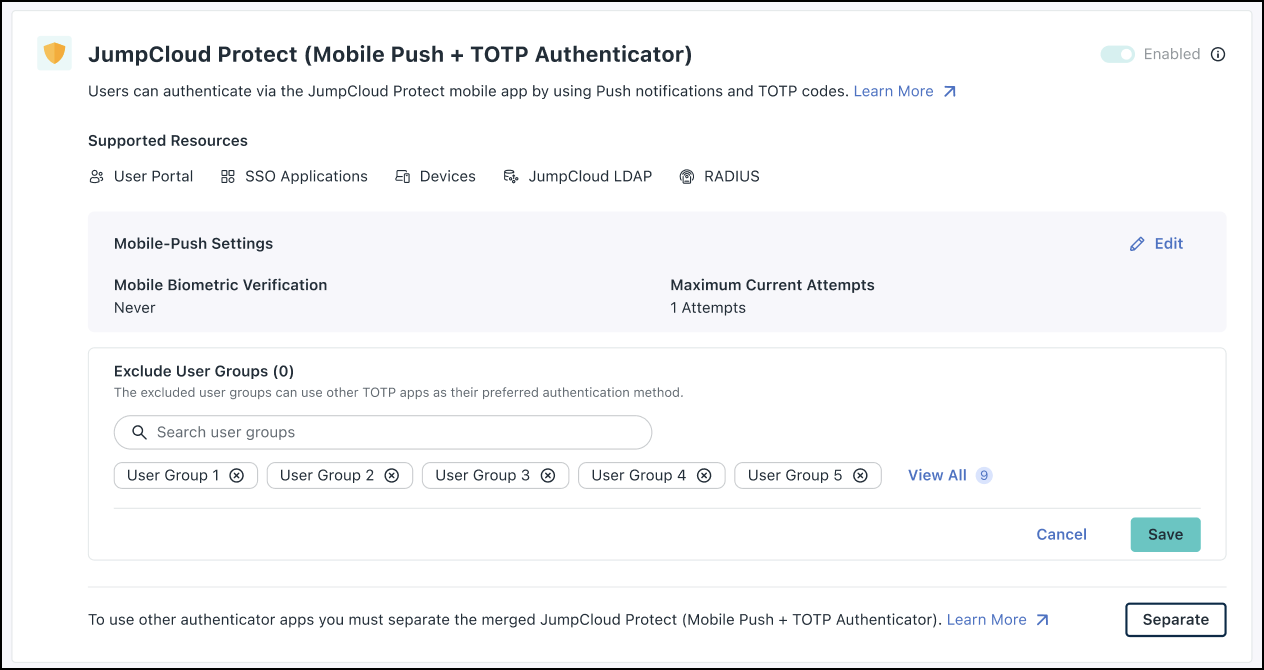This screenshot has height=670, width=1264.
Task: Select the SSO Applications resource icon
Action: point(228,176)
